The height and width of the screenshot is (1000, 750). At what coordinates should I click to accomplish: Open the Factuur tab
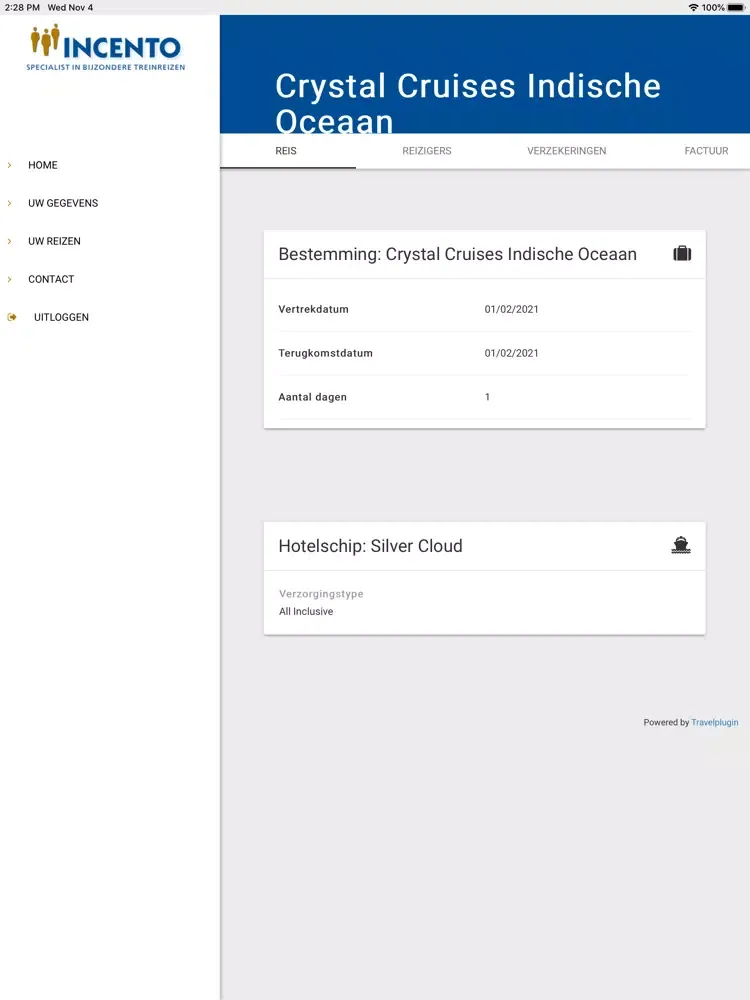706,151
